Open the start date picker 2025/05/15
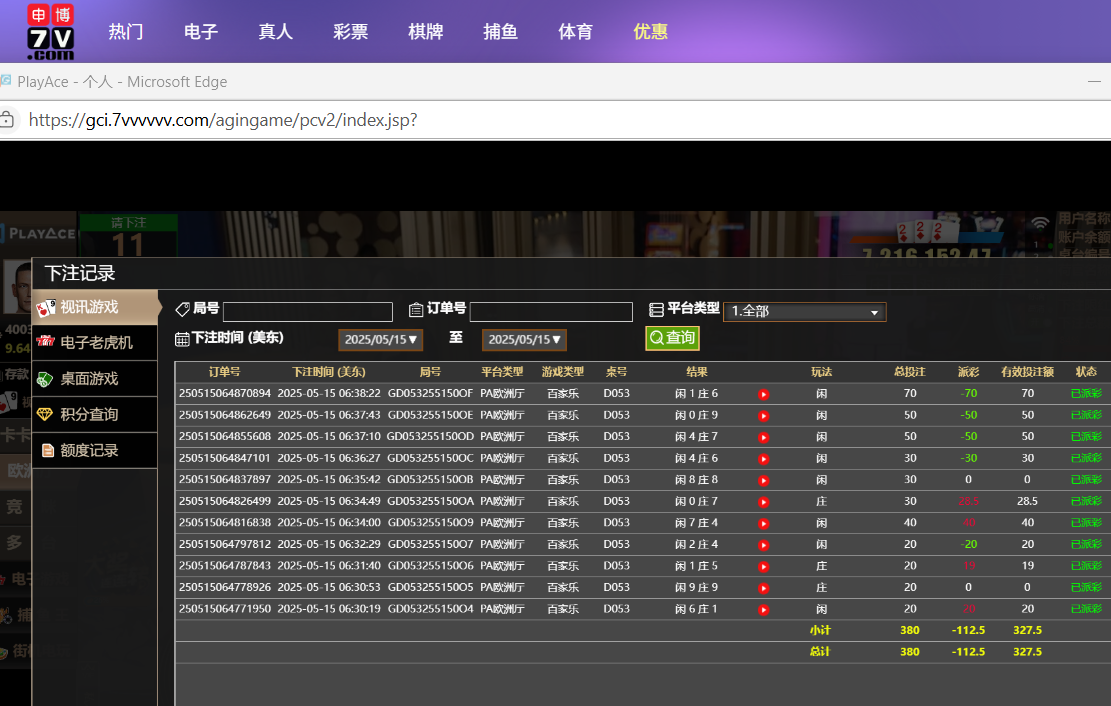The width and height of the screenshot is (1111, 706). 381,340
